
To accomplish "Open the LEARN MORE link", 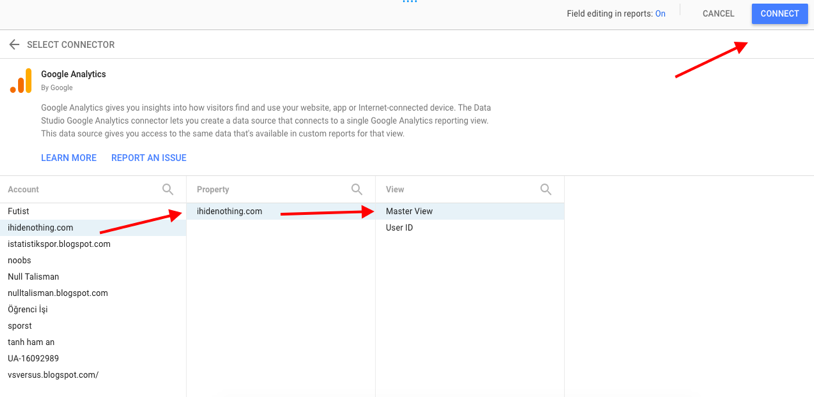I will (x=69, y=158).
